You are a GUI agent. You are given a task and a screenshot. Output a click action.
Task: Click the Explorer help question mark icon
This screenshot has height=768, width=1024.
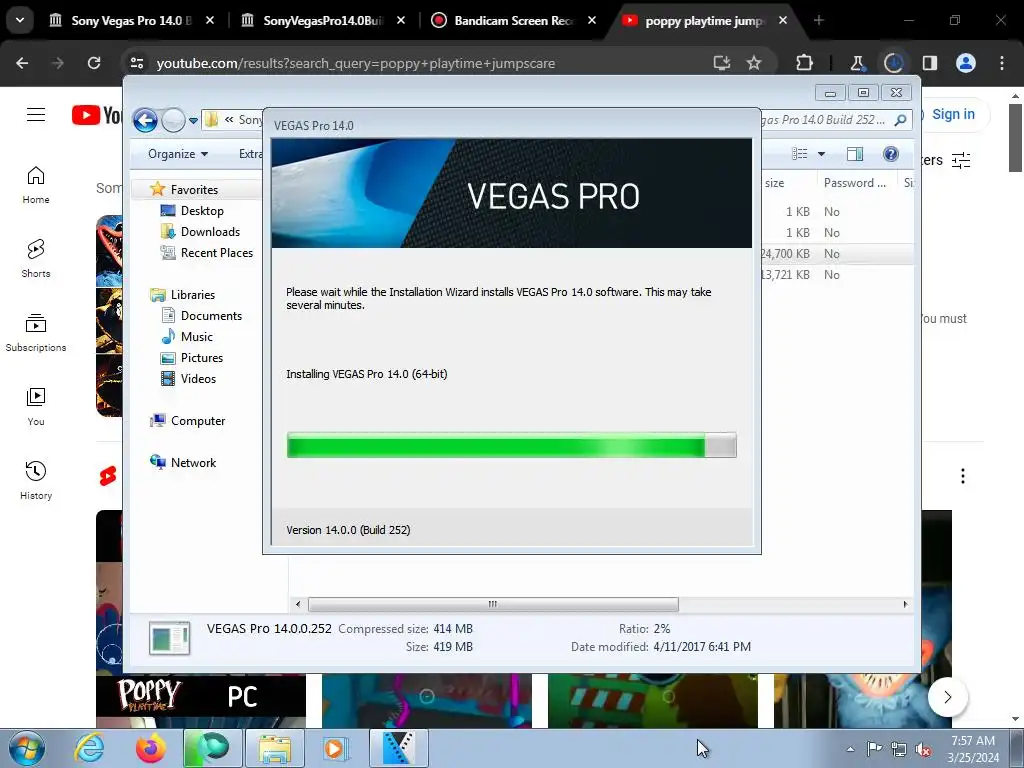coord(890,153)
